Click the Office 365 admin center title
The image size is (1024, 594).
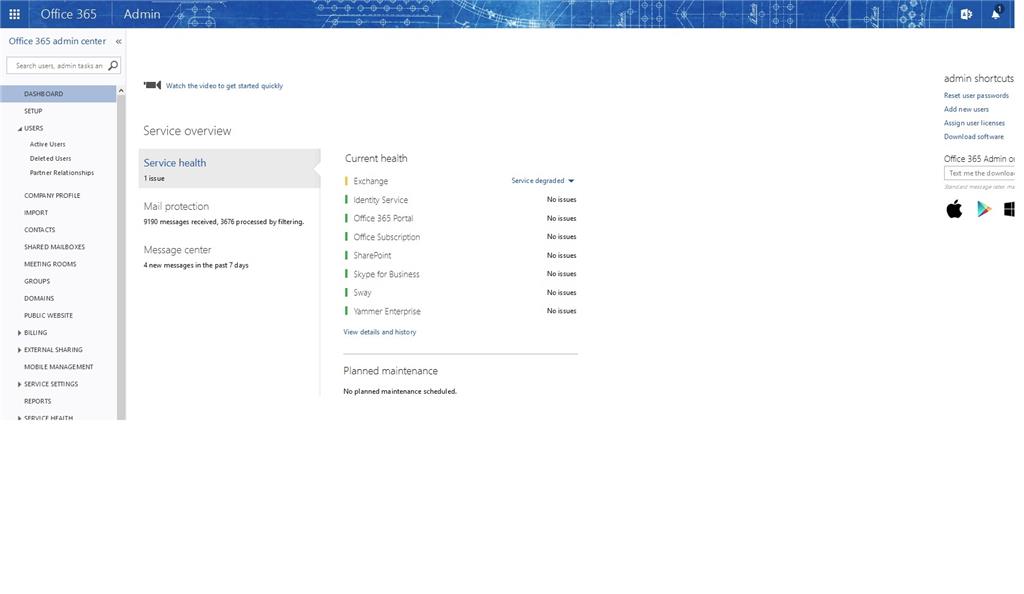[57, 41]
